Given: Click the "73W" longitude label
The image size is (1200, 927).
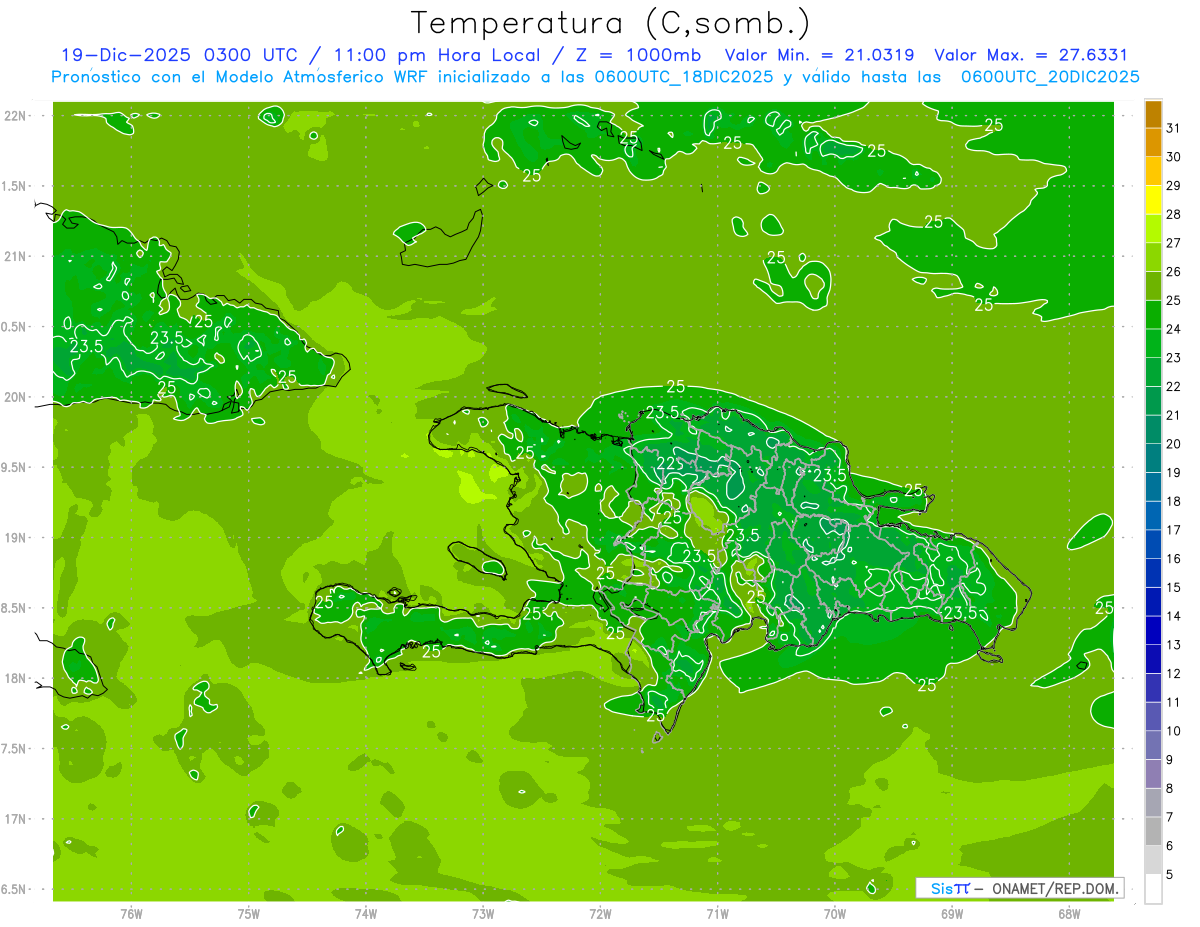Looking at the screenshot, I should (483, 913).
